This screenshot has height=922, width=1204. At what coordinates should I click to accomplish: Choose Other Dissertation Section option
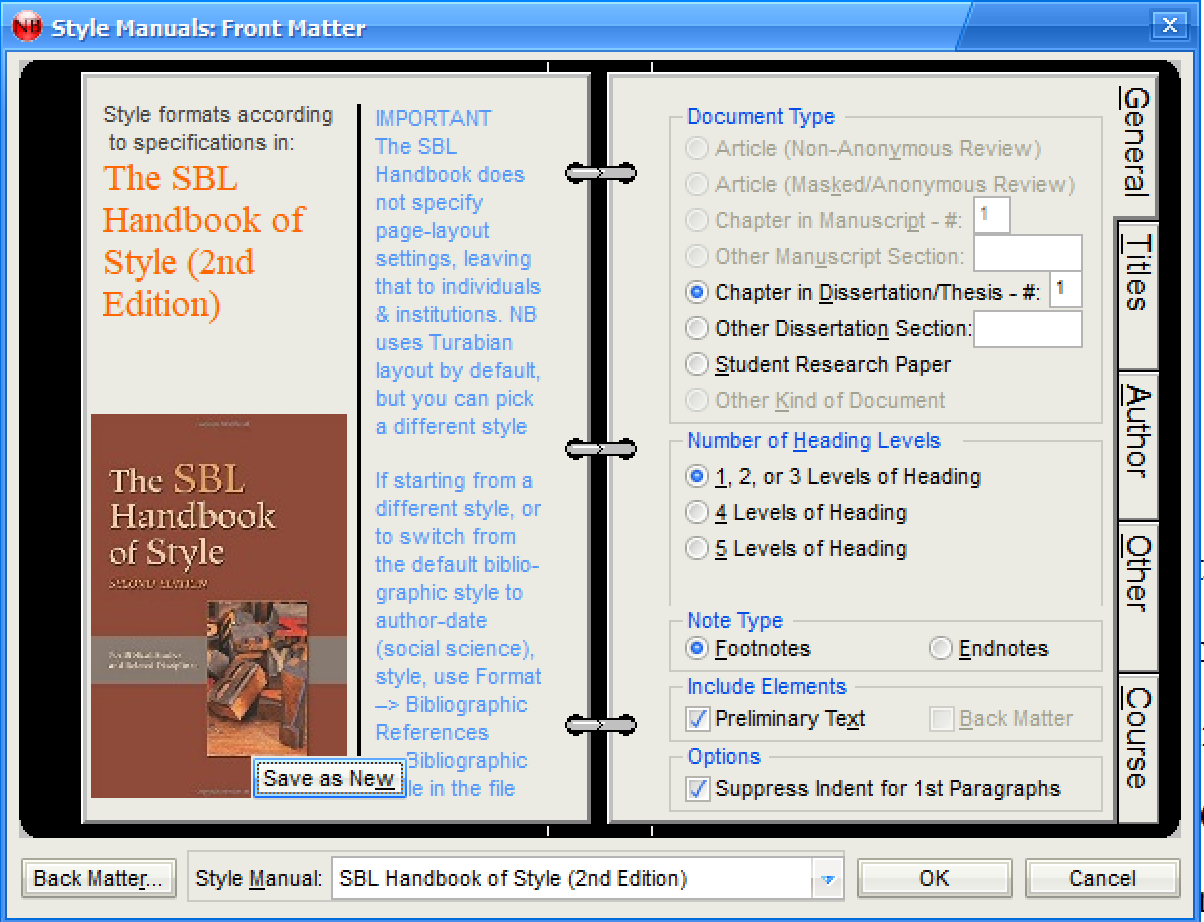pos(697,329)
